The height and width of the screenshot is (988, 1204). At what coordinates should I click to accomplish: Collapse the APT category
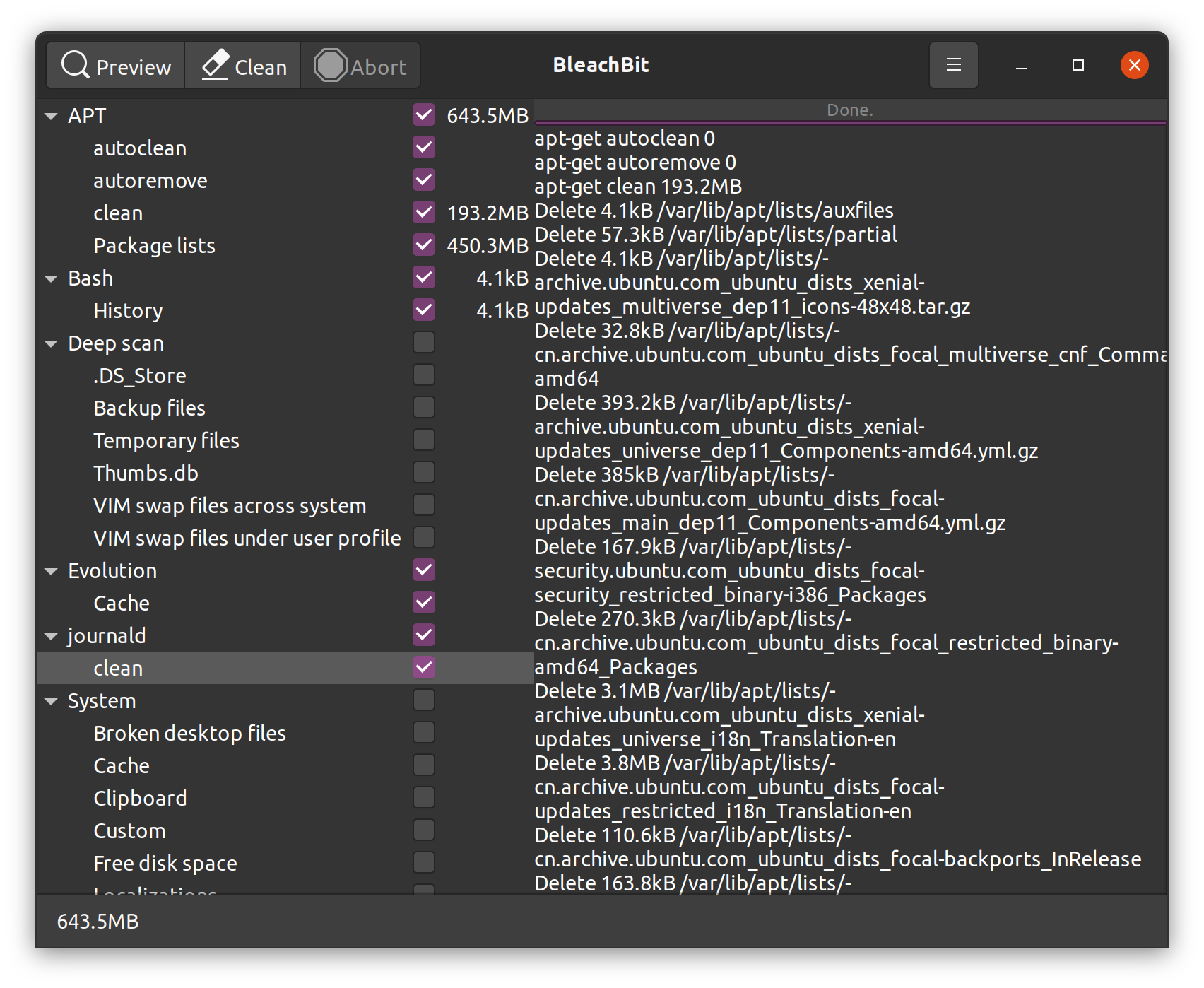[x=51, y=116]
